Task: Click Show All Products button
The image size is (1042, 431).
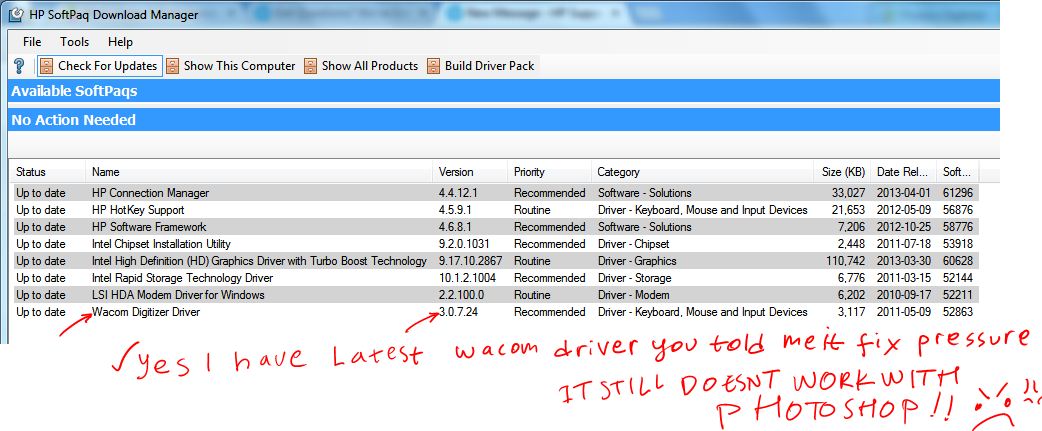Action: tap(362, 66)
